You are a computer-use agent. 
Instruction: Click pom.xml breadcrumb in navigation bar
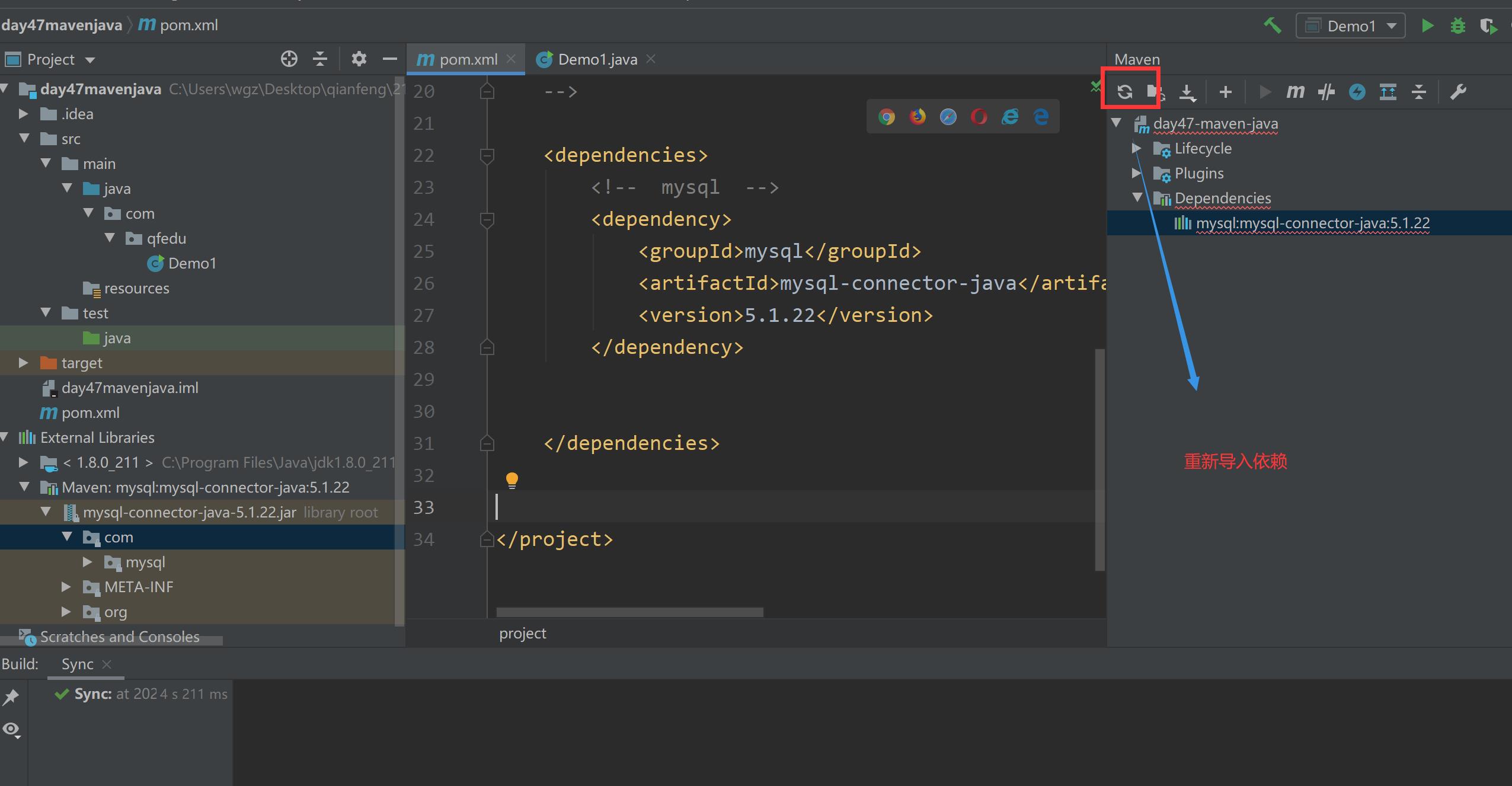point(178,25)
